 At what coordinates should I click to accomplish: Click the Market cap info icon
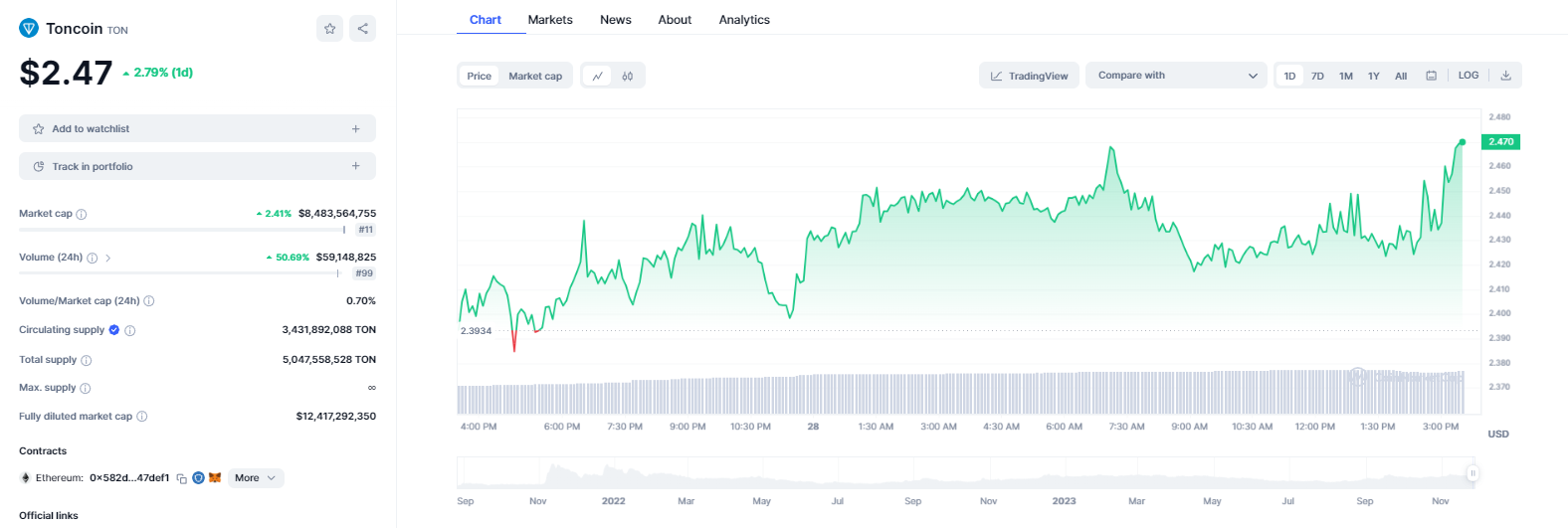click(82, 214)
